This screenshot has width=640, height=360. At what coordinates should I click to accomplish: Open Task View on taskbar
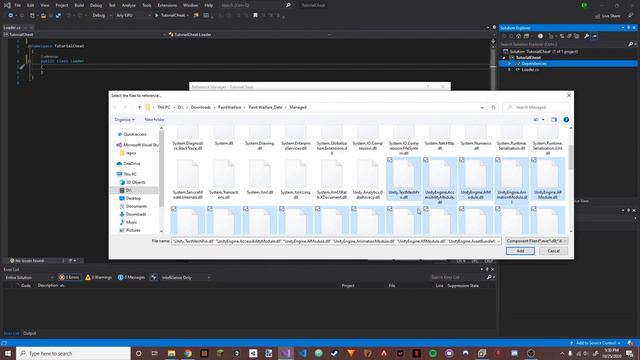pos(155,353)
